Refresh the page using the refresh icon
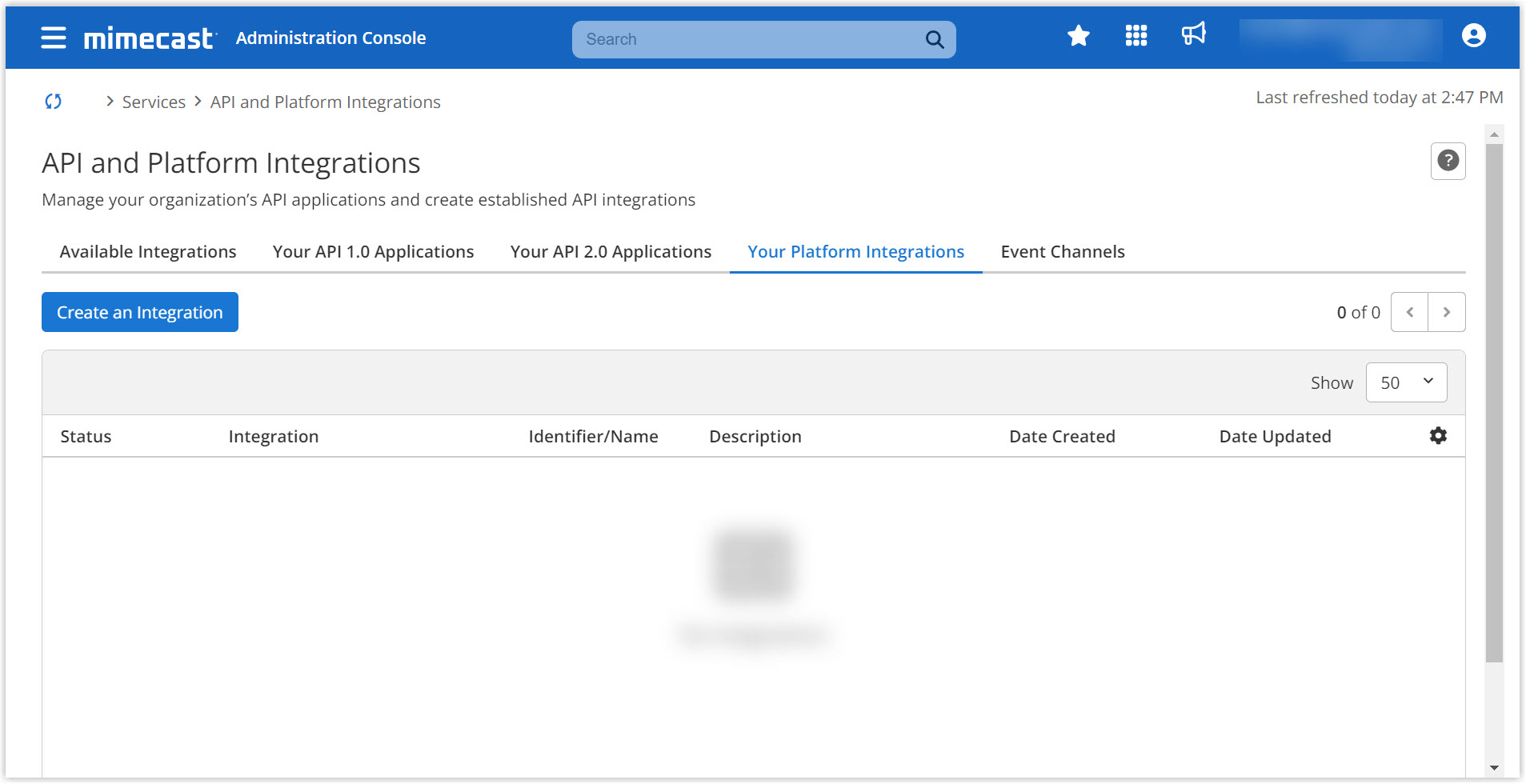 coord(53,101)
